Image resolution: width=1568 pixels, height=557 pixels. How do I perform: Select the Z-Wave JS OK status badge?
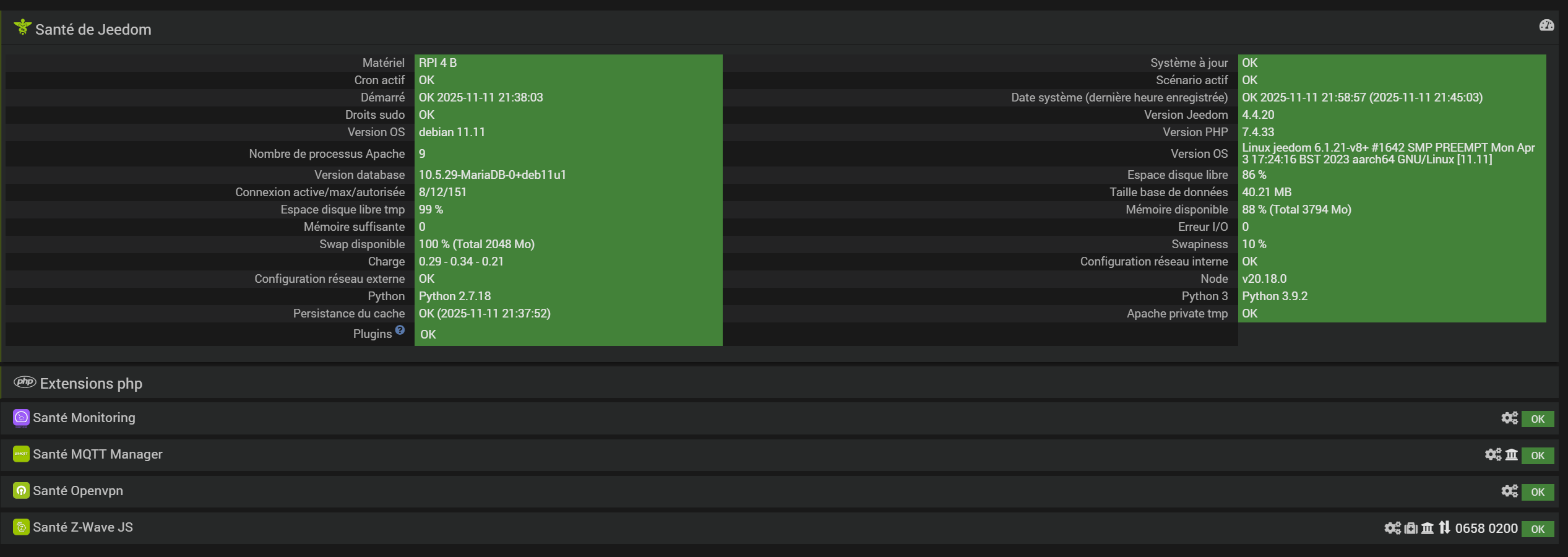point(1538,529)
